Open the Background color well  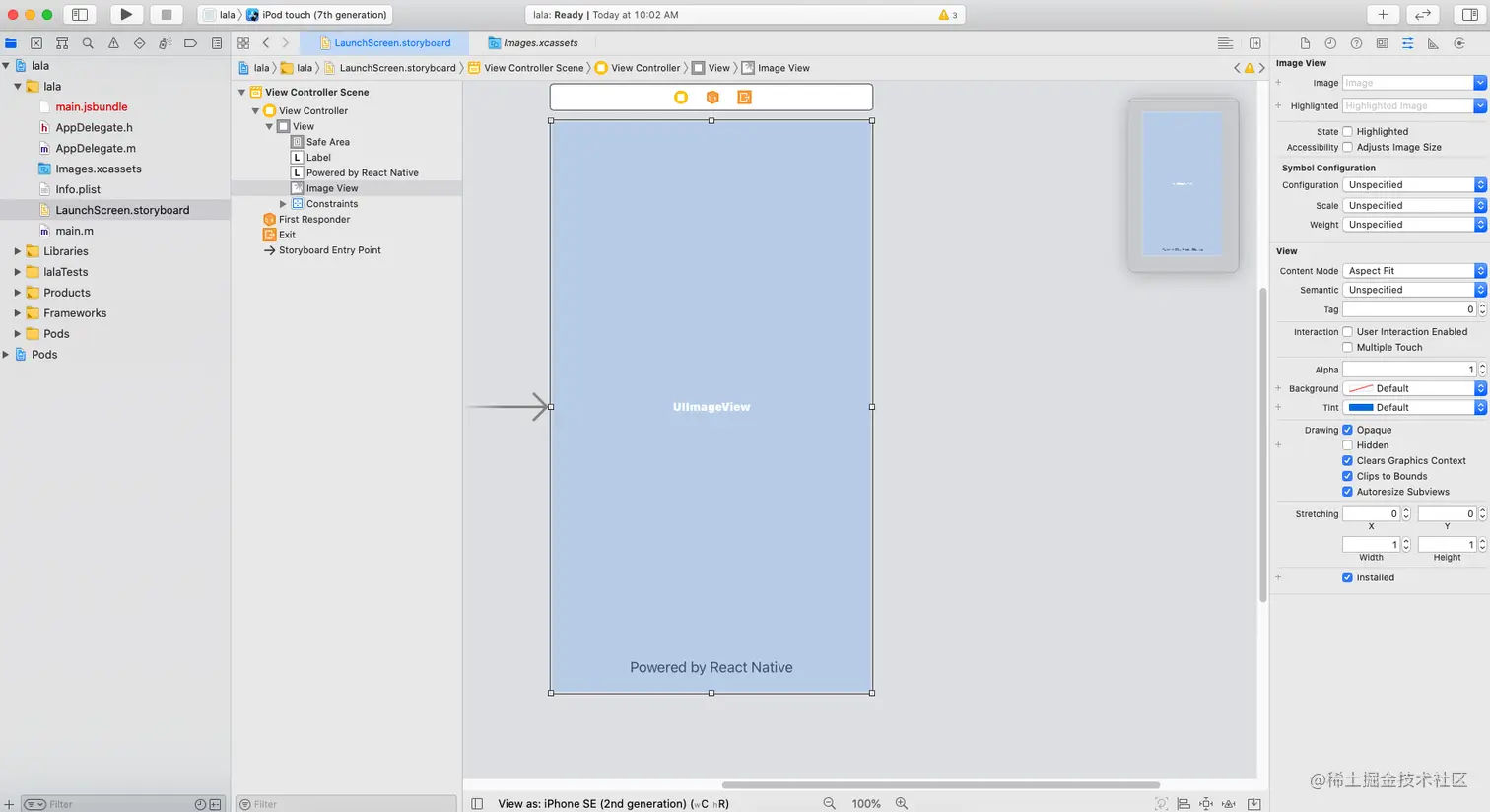(x=1414, y=389)
